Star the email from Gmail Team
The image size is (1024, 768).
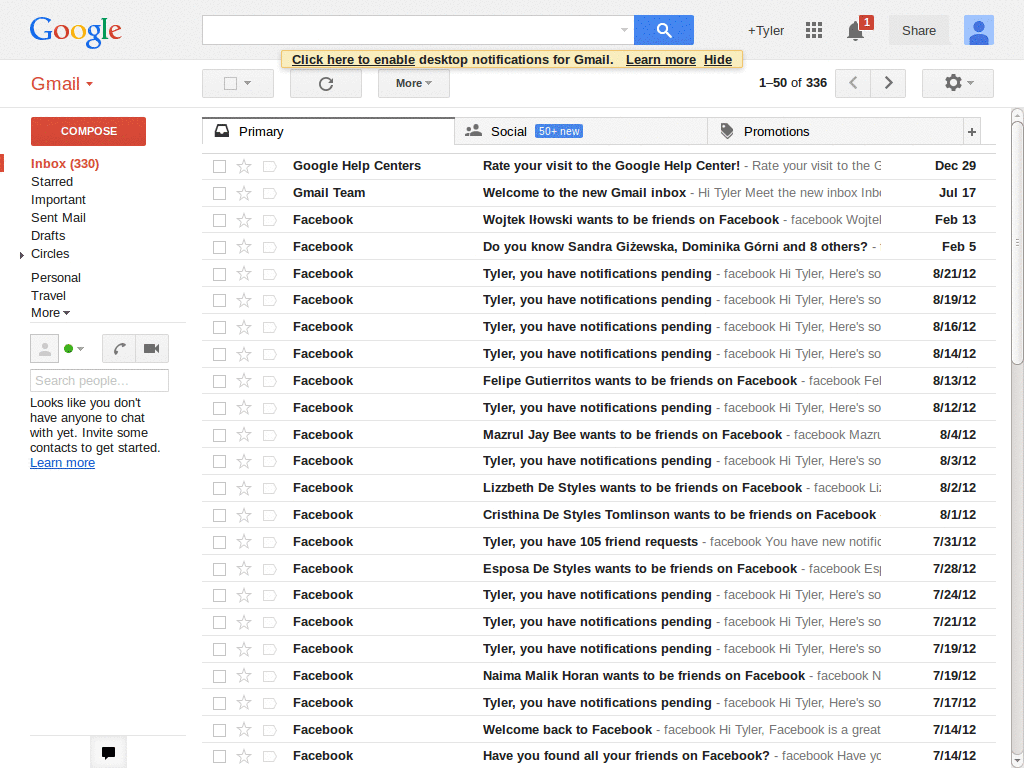click(x=243, y=192)
